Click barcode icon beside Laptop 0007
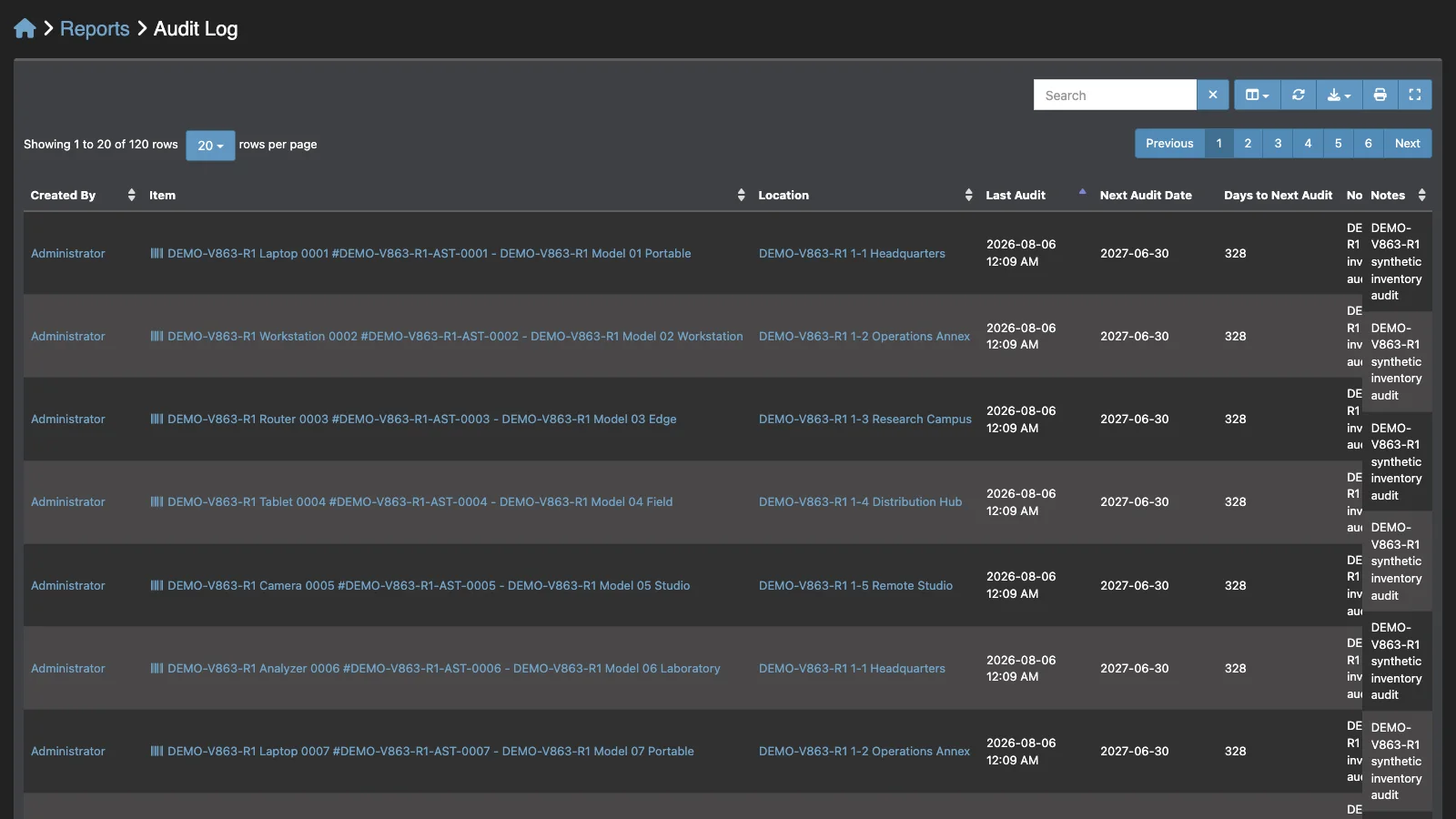The image size is (1456, 819). tap(157, 751)
